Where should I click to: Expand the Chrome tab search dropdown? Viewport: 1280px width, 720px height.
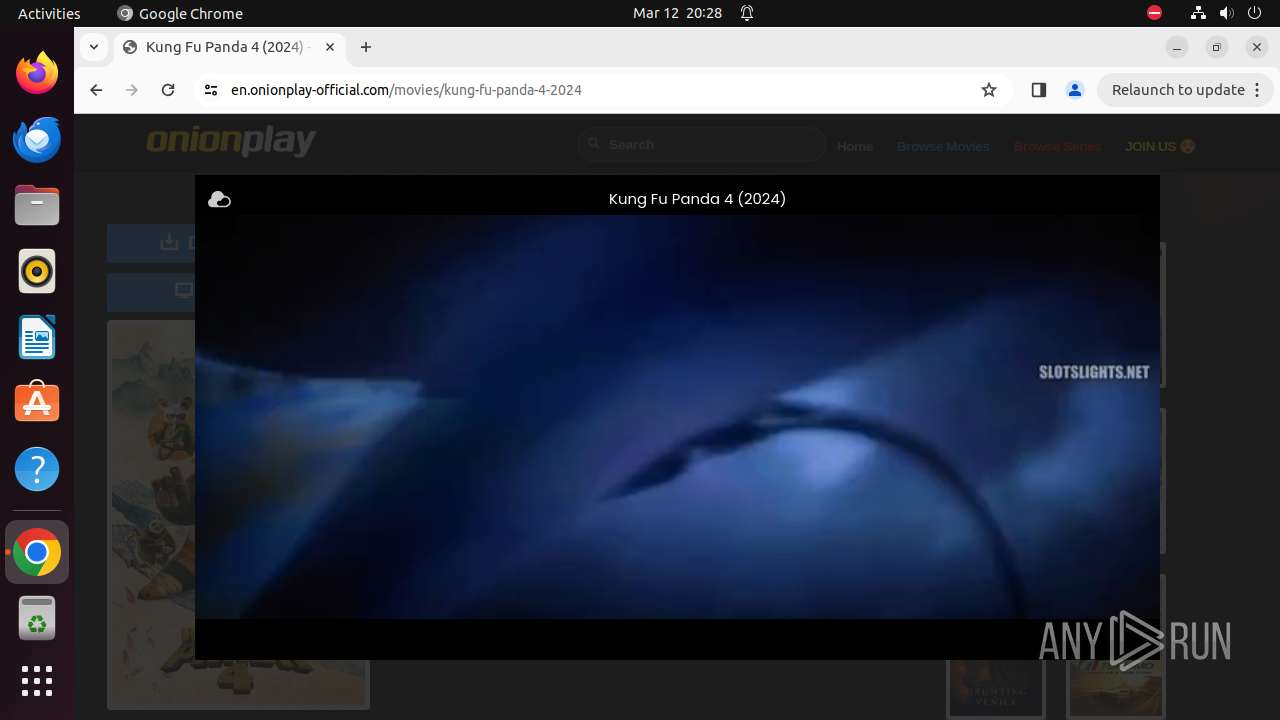(x=93, y=47)
